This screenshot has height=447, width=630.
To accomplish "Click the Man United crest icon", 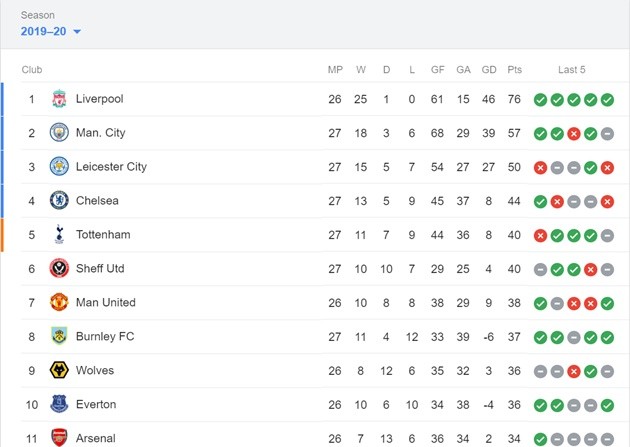I will (60, 303).
